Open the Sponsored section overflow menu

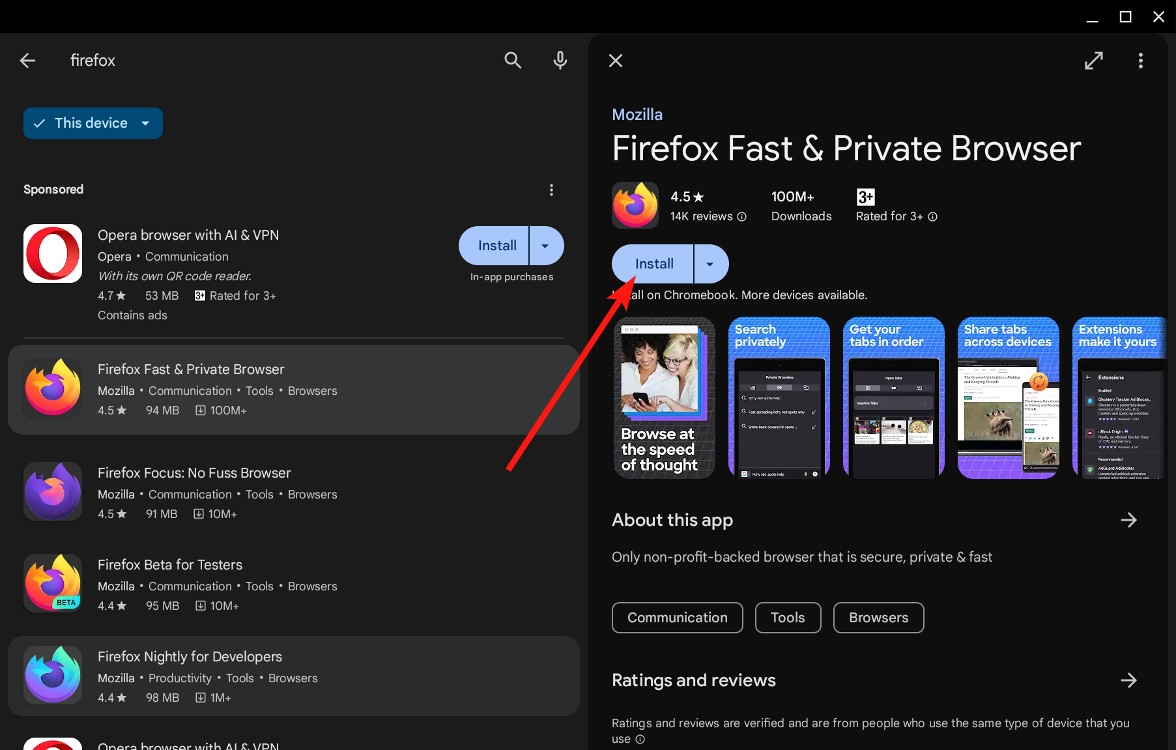pos(551,189)
